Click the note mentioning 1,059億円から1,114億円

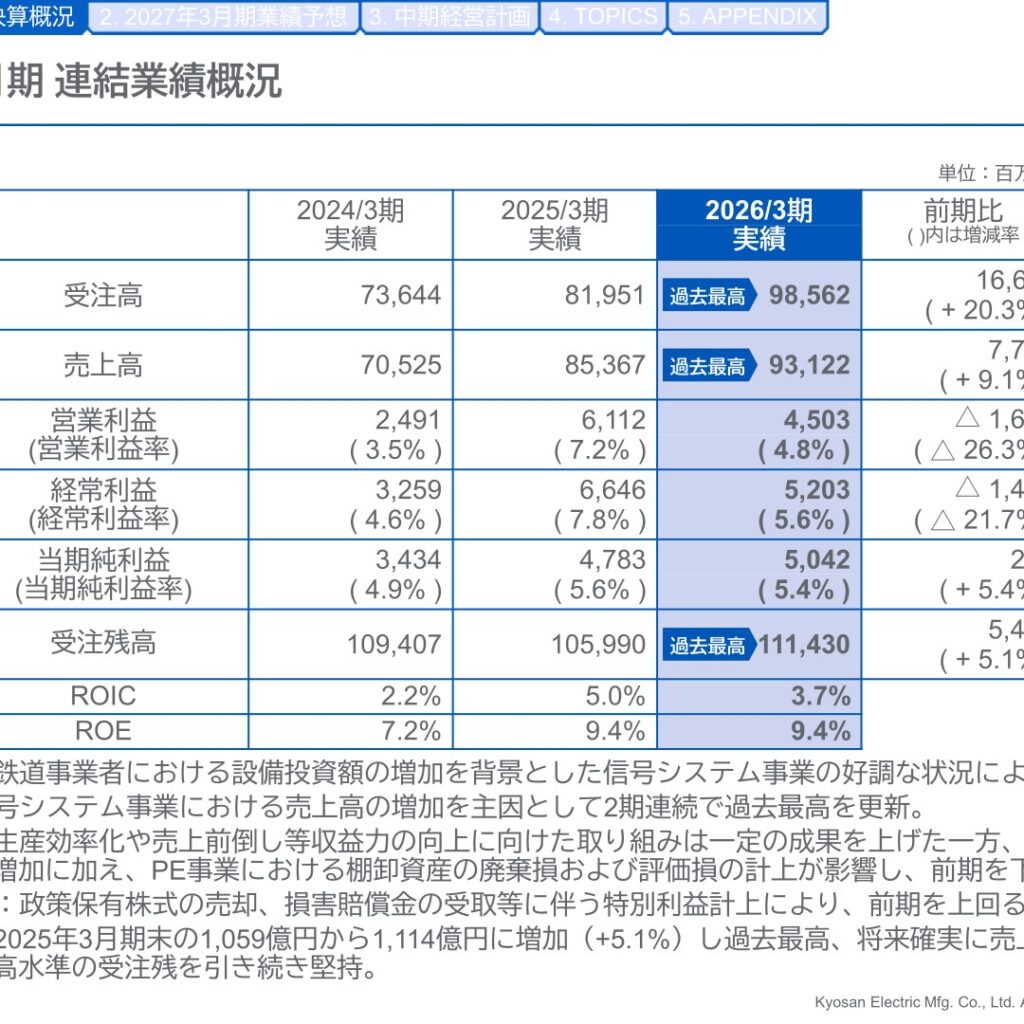point(512,940)
